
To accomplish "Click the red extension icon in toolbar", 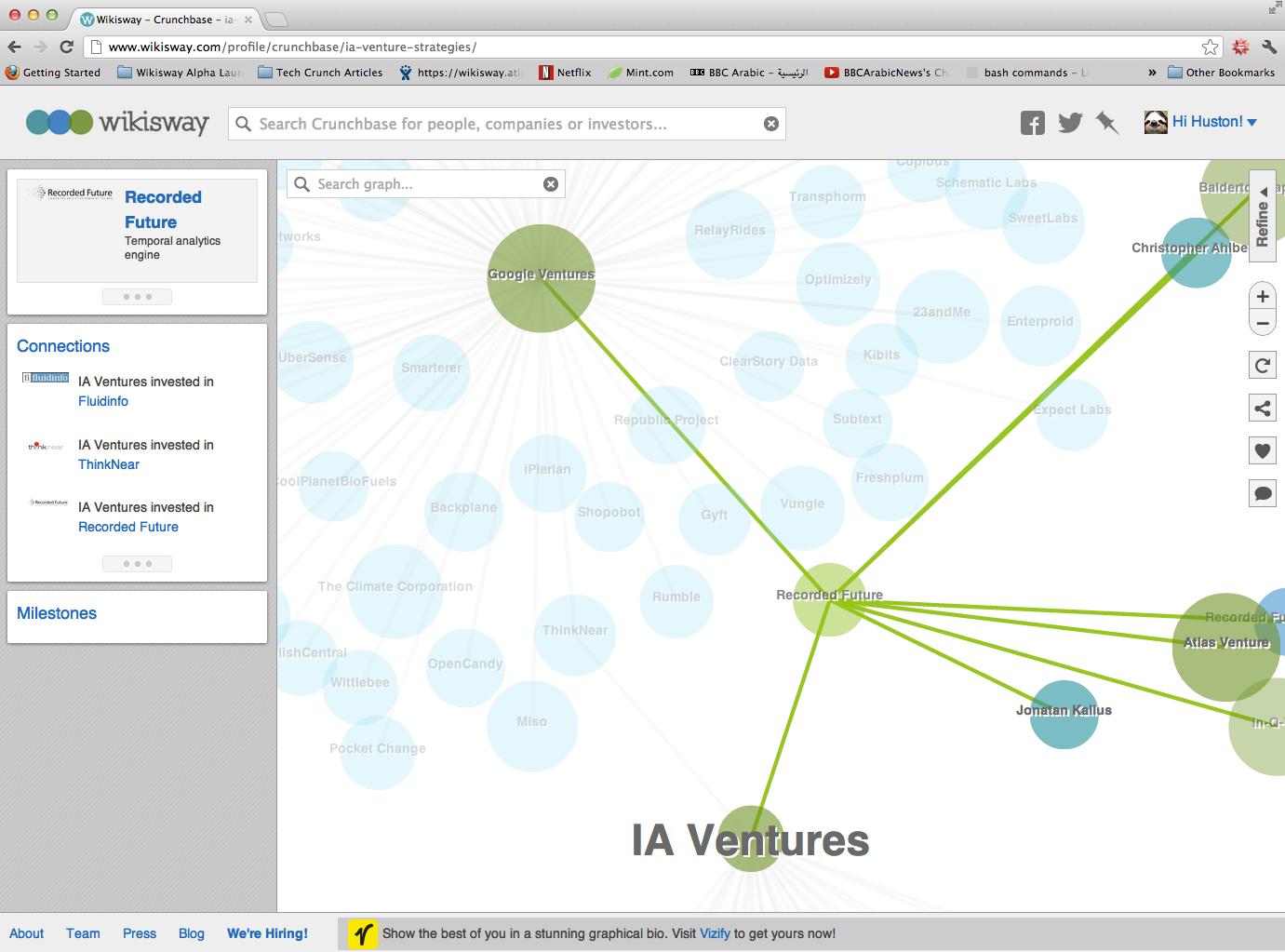I will coord(1240,47).
